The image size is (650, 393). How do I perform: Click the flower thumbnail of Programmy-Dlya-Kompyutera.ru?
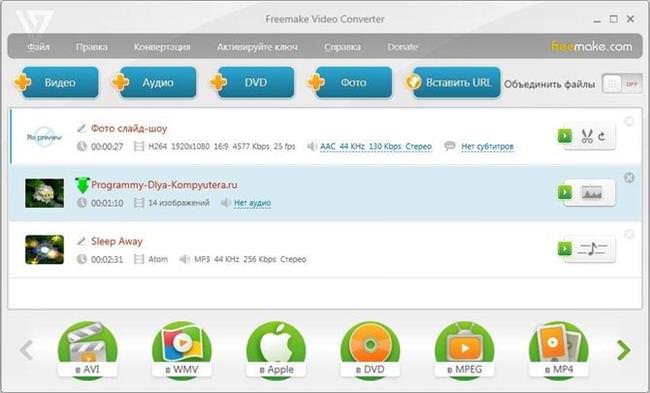[44, 193]
